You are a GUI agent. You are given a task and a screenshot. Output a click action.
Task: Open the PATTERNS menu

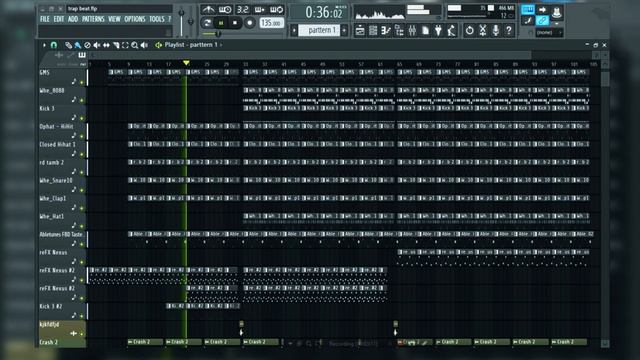click(x=93, y=19)
